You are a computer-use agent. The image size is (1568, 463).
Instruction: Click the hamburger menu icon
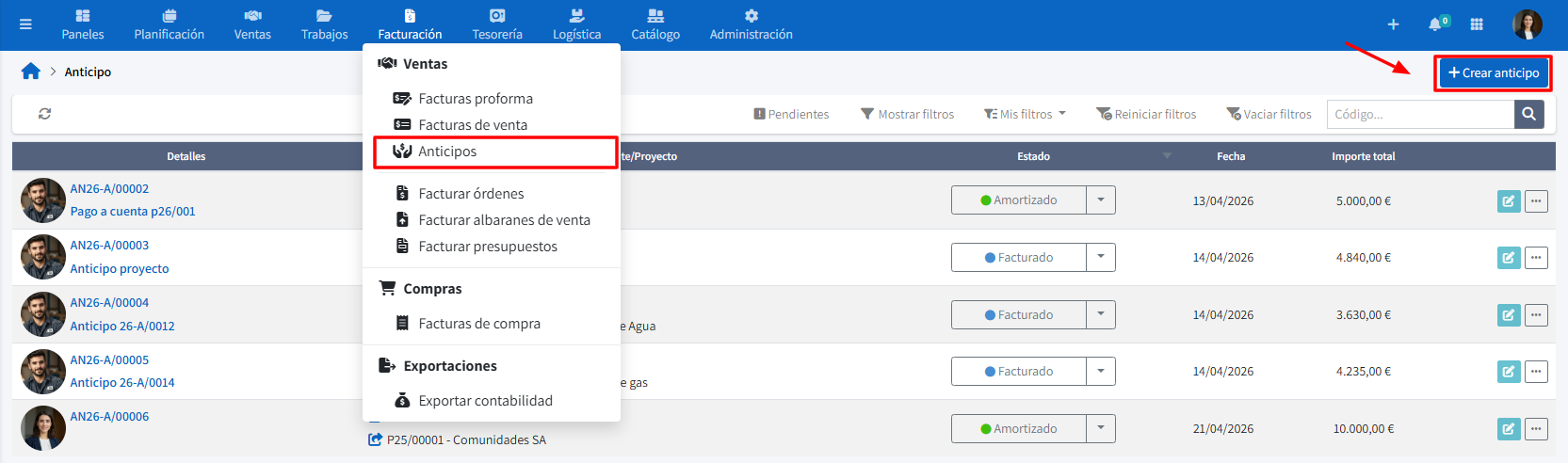tap(25, 24)
